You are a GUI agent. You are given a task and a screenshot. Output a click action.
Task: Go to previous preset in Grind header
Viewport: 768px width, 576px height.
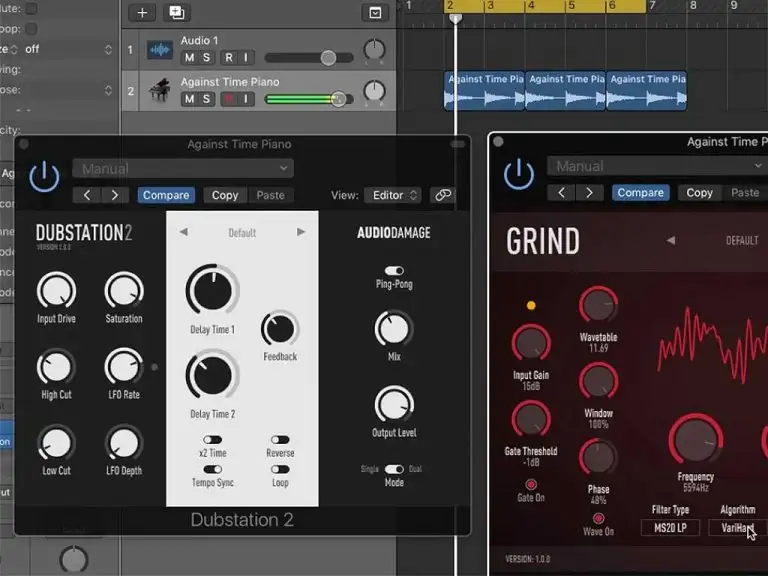coord(561,192)
